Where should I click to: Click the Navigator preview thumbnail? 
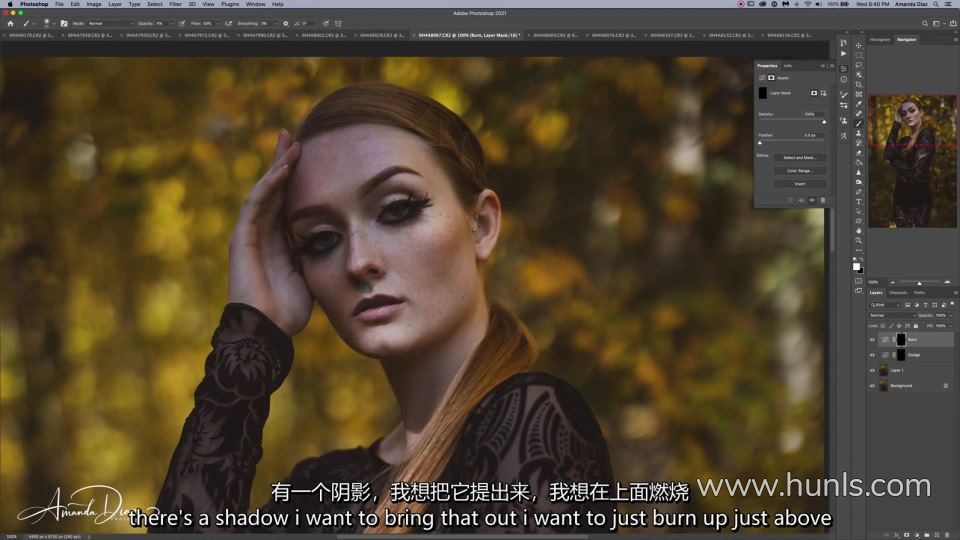coord(912,161)
